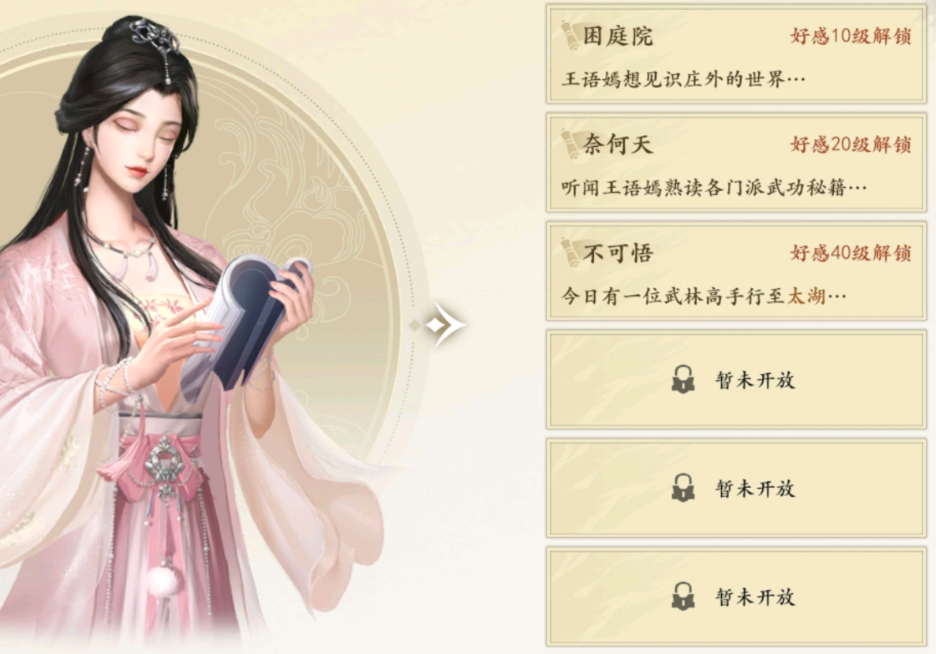936x654 pixels.
Task: Open the 困庭院 story card
Action: coord(736,55)
